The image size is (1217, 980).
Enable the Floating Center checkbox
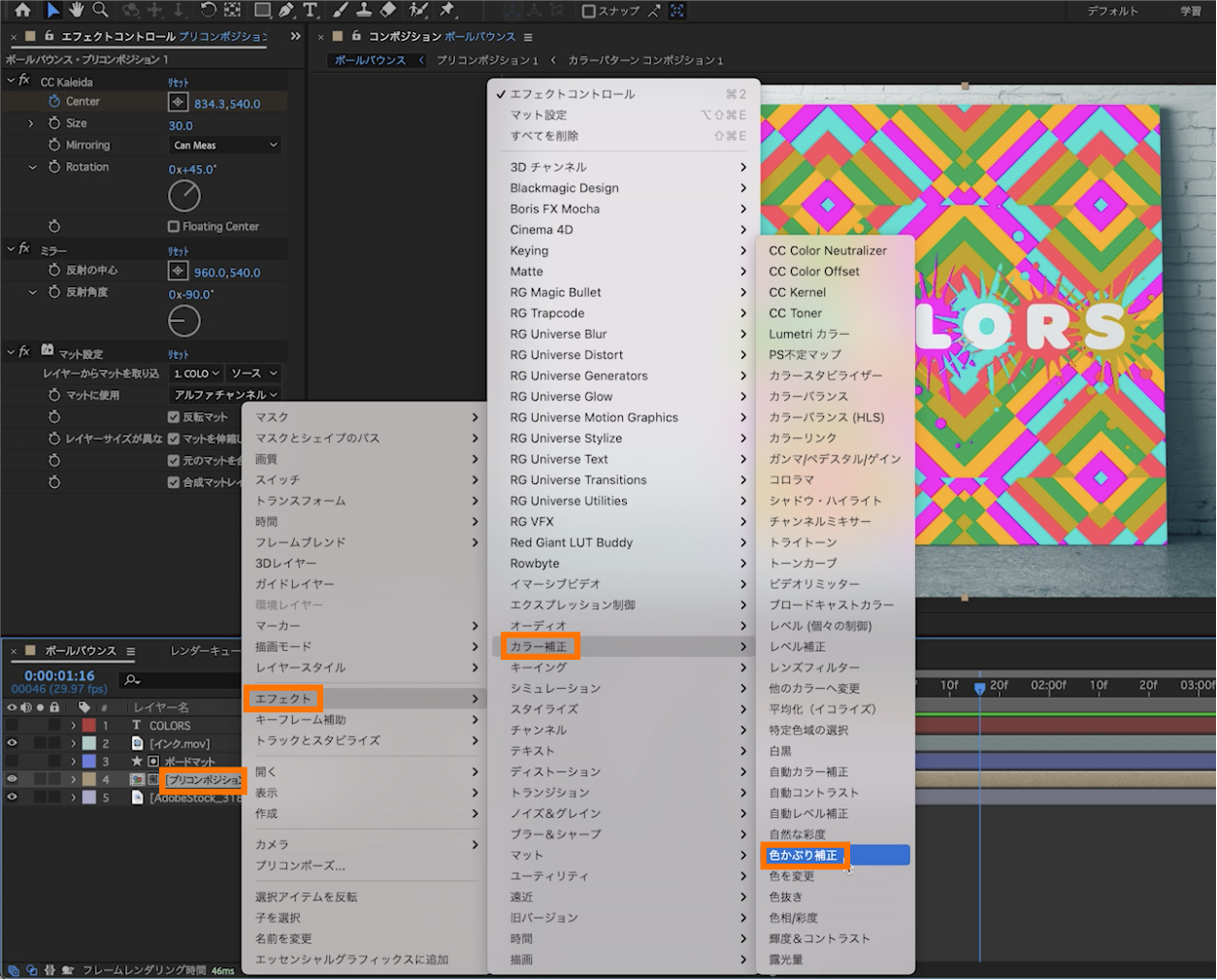click(174, 226)
